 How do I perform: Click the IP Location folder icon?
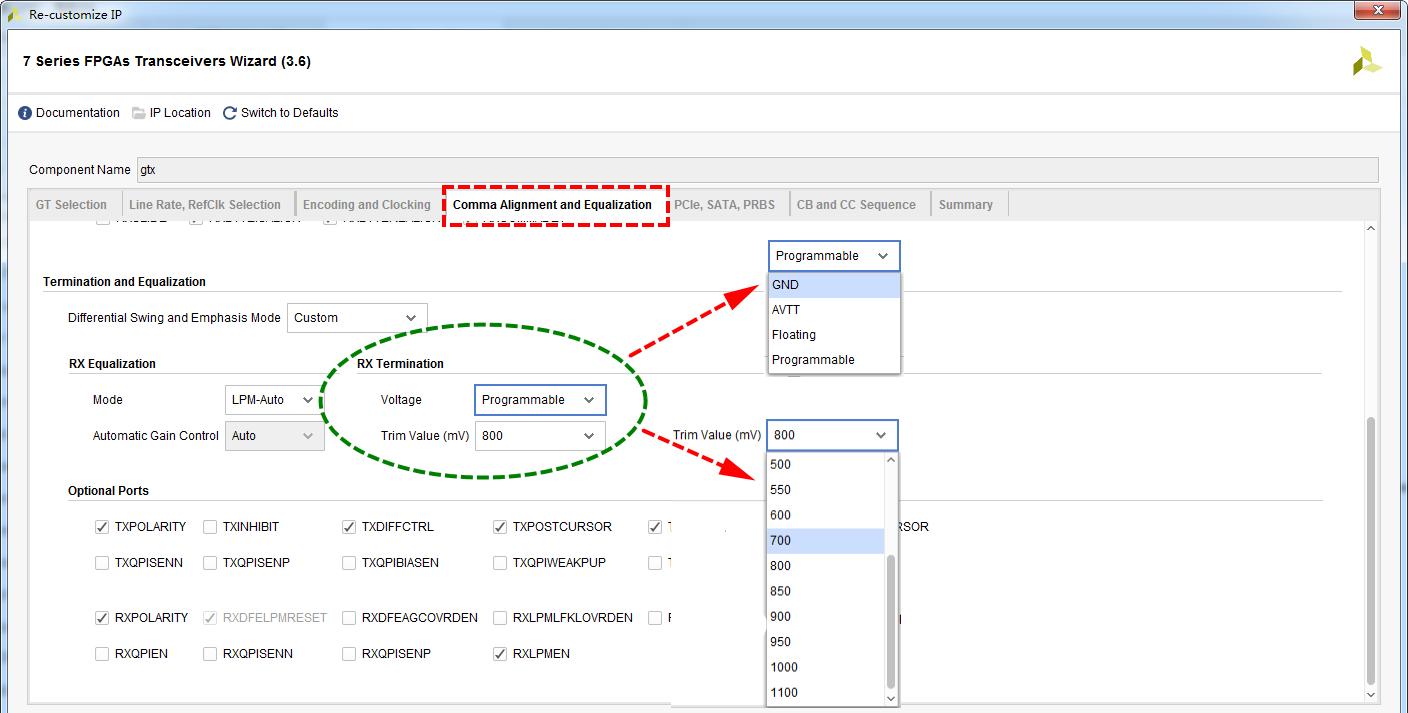[139, 113]
